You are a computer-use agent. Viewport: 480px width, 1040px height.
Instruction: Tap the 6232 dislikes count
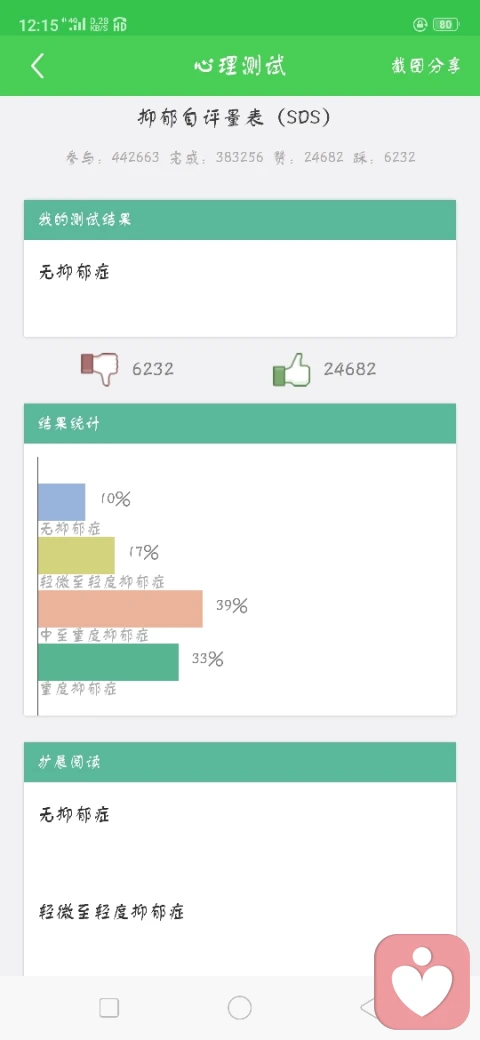(x=152, y=369)
